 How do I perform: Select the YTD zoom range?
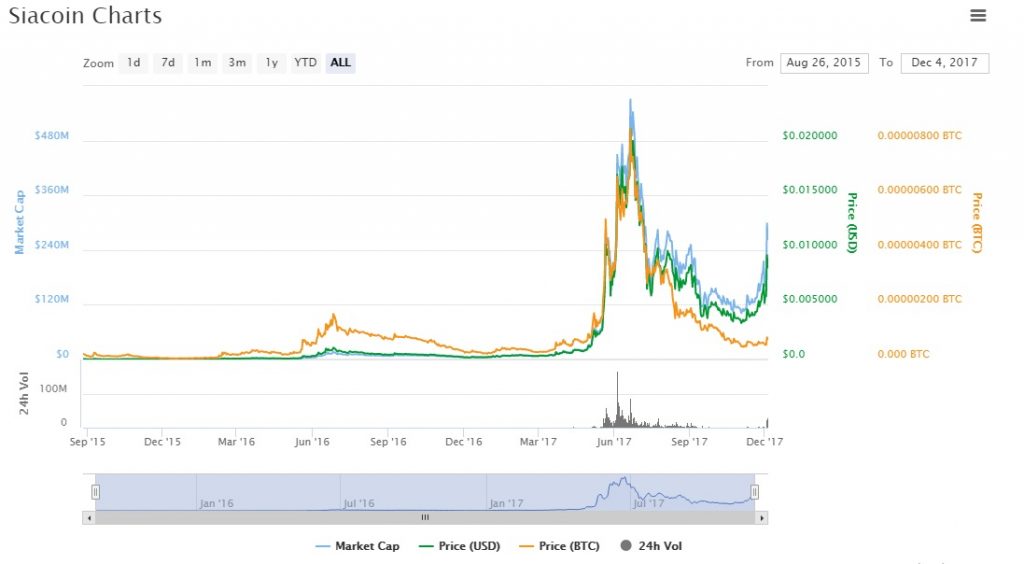click(x=305, y=63)
